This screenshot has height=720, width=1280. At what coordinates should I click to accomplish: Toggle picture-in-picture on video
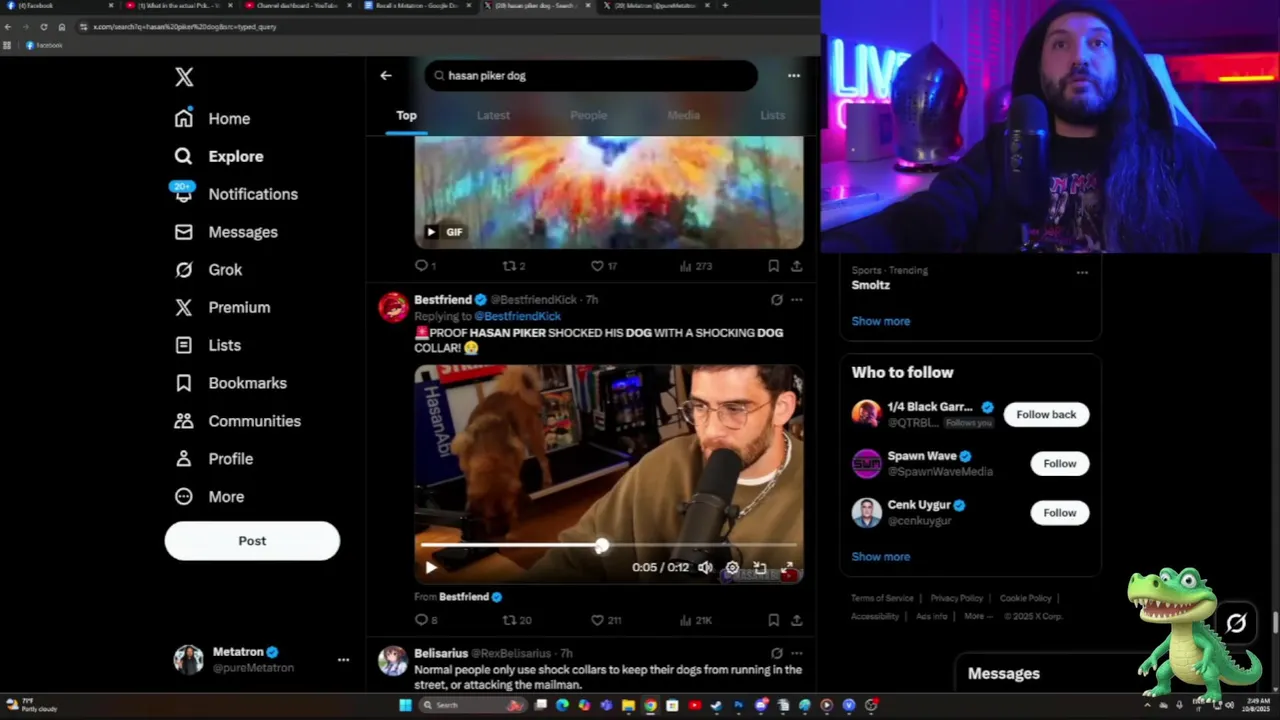point(759,567)
